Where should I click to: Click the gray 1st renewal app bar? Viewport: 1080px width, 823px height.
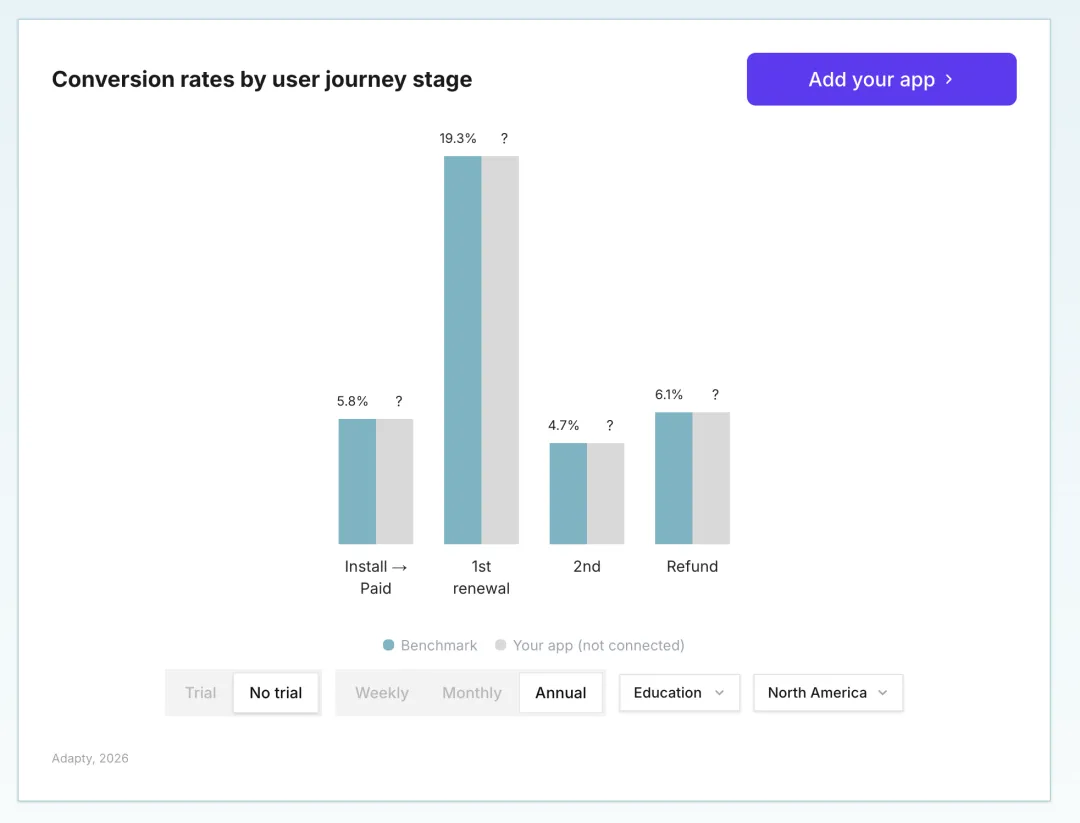click(x=500, y=350)
